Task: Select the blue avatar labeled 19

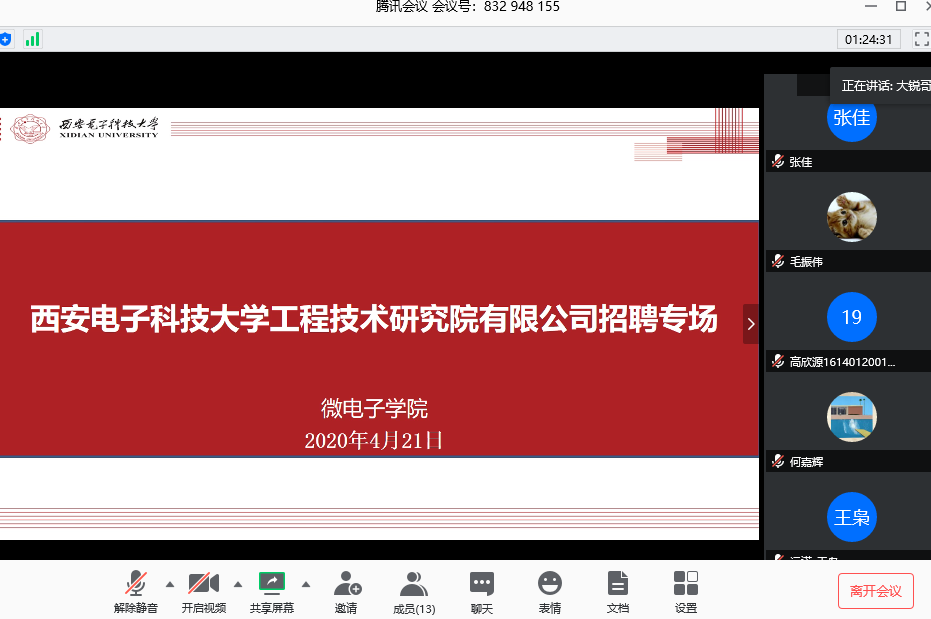Action: 851,316
